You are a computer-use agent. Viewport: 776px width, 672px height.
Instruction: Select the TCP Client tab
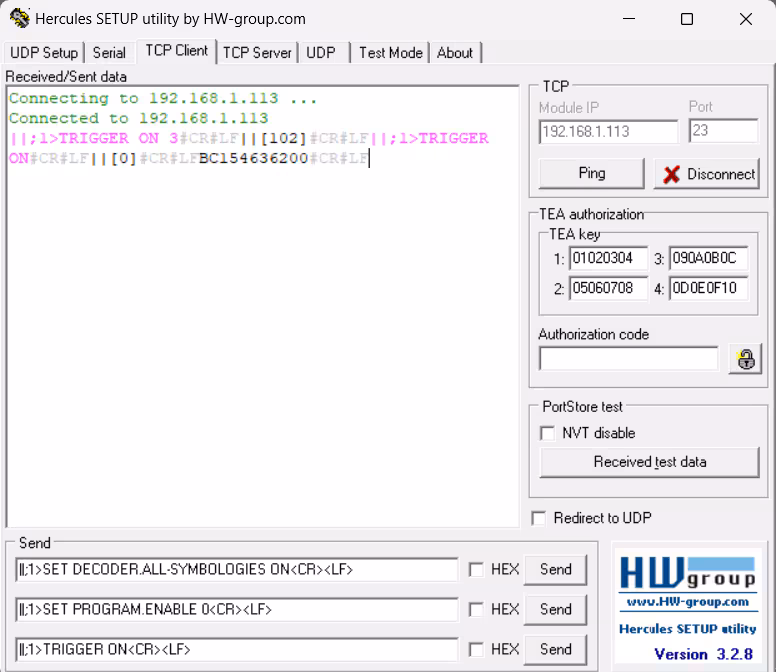click(x=177, y=50)
